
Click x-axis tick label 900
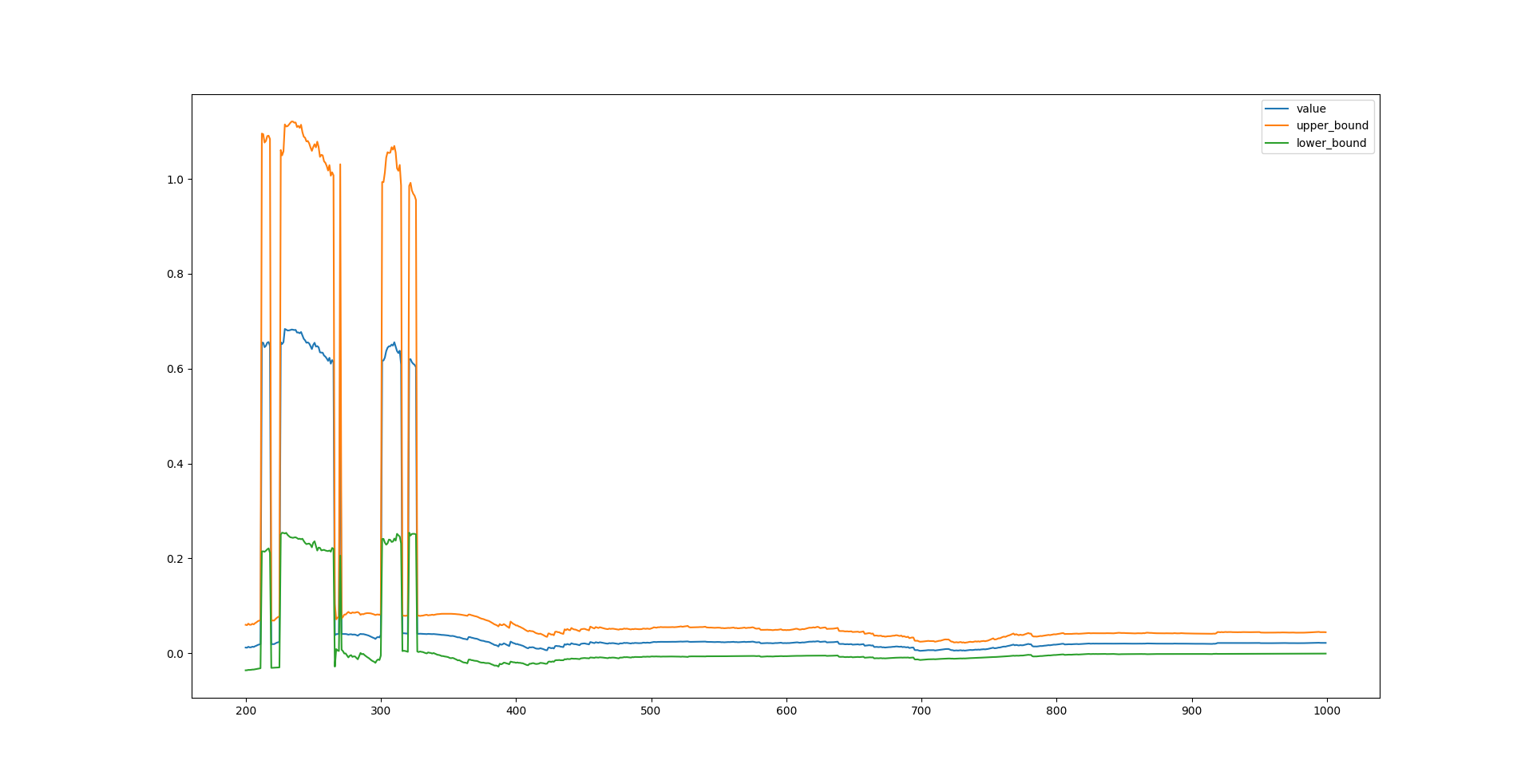click(1191, 711)
